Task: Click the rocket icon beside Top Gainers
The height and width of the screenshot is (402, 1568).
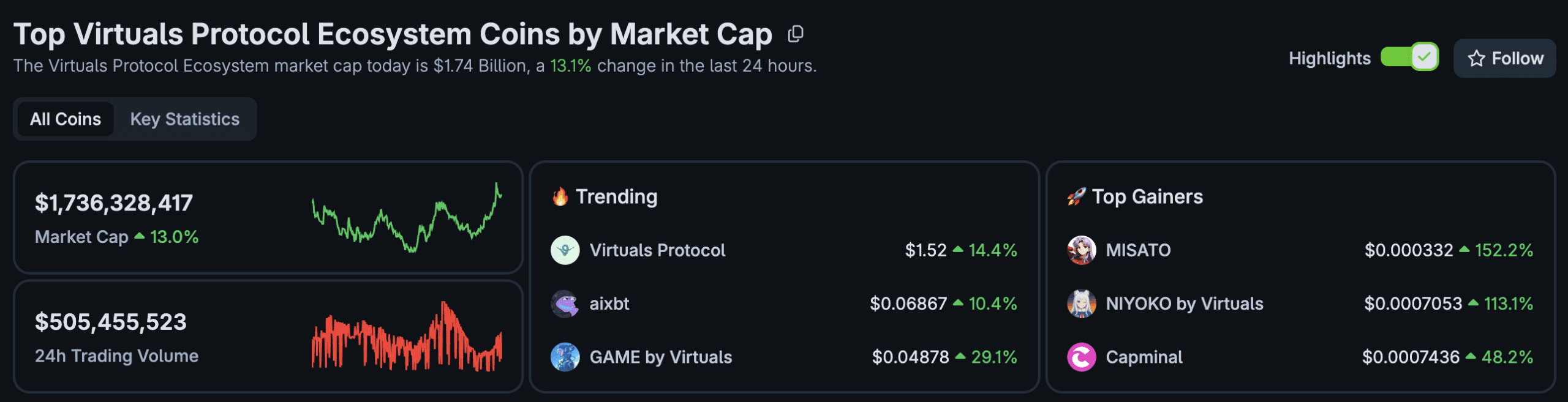Action: click(1077, 196)
